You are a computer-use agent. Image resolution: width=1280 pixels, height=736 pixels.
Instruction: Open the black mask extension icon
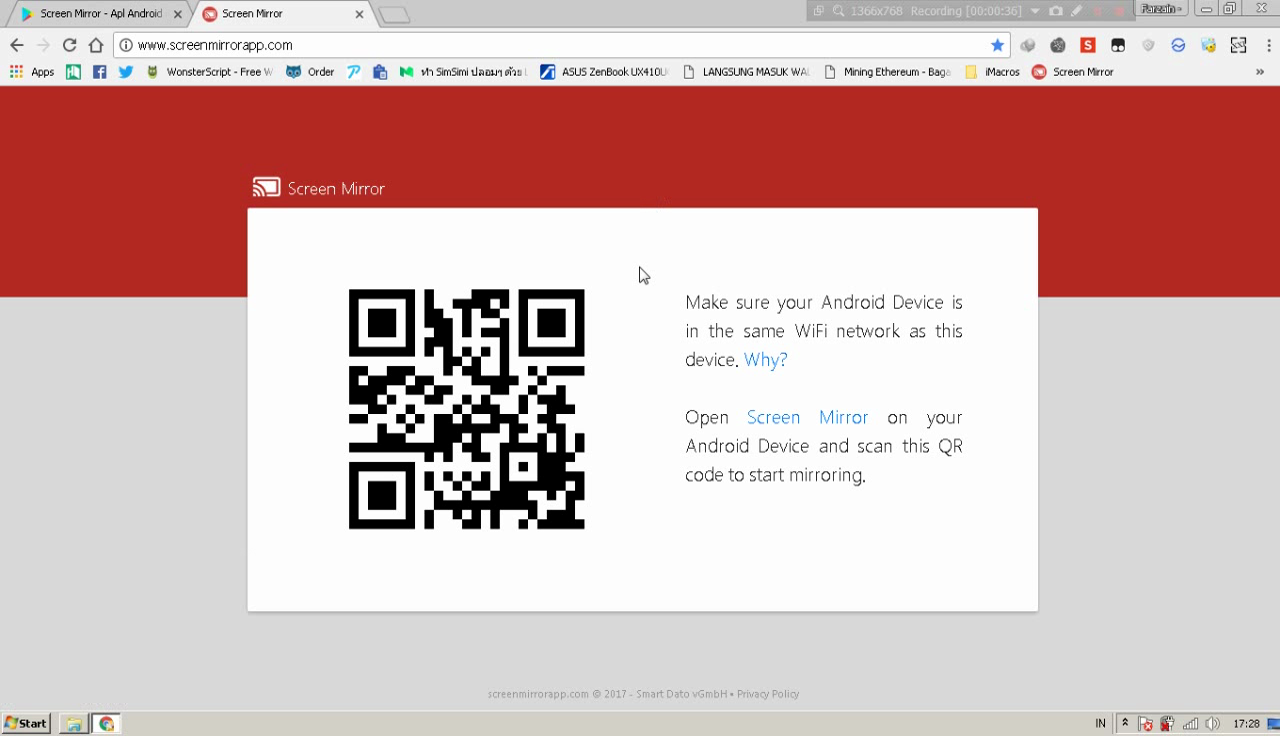pos(1118,45)
